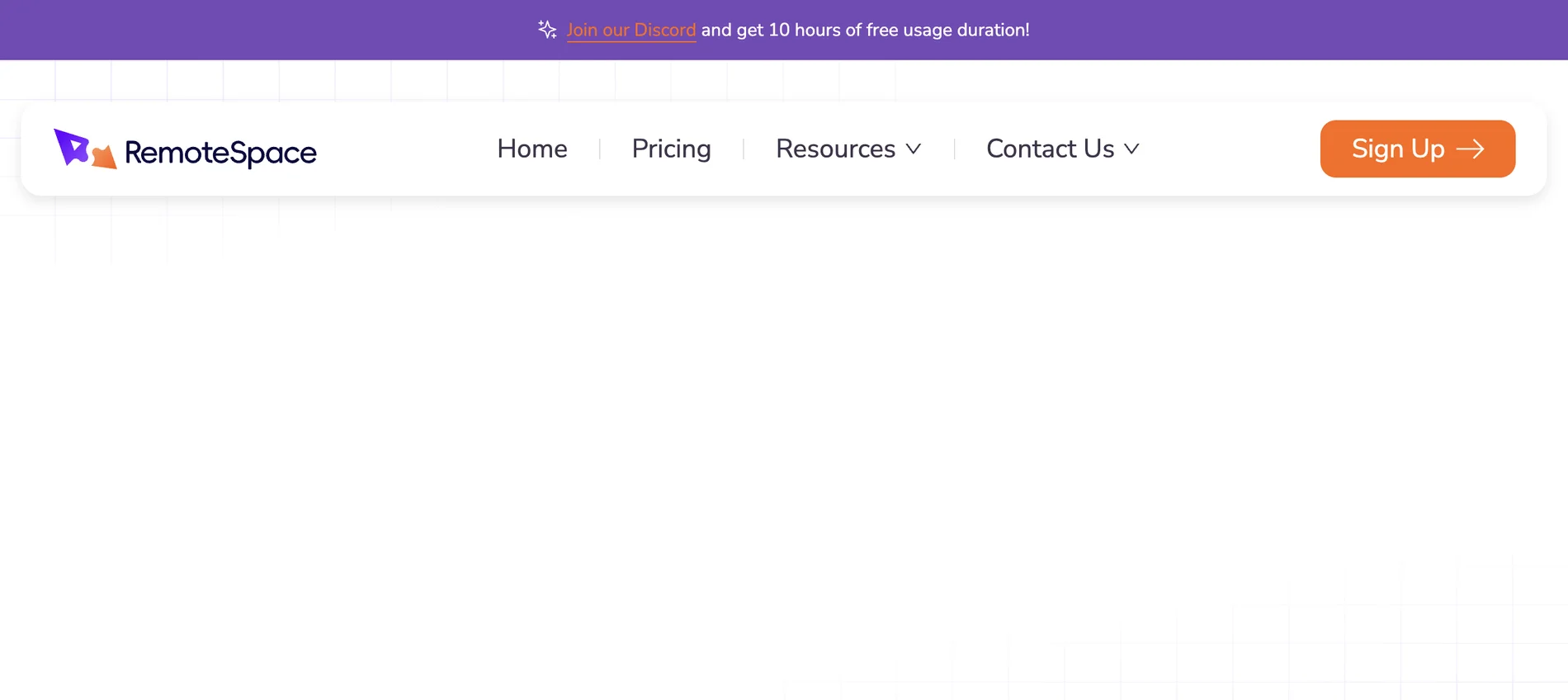Click the orange Sign Up button
Image resolution: width=1568 pixels, height=700 pixels.
pyautogui.click(x=1418, y=149)
